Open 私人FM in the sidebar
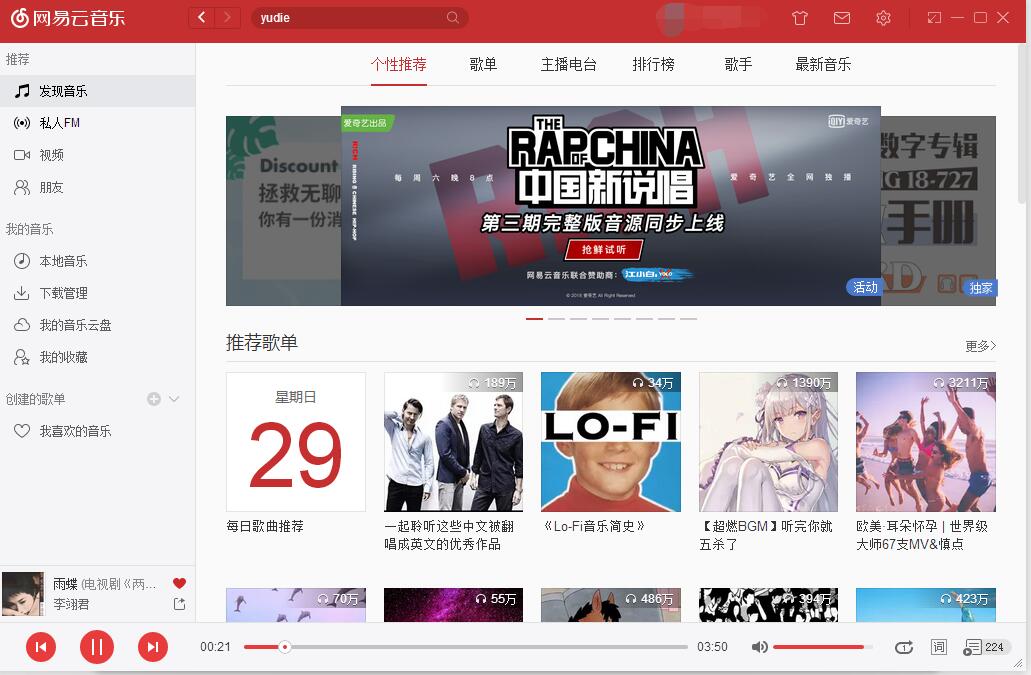This screenshot has height=675, width=1031. [97, 123]
